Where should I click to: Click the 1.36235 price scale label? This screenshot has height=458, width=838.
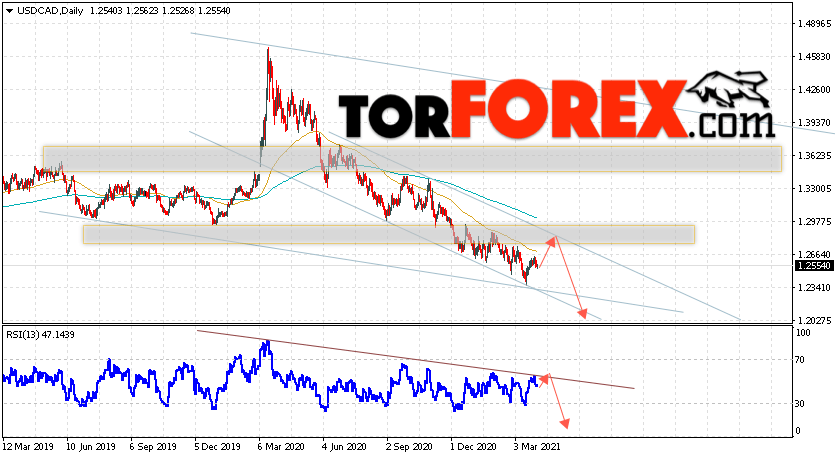tap(814, 156)
